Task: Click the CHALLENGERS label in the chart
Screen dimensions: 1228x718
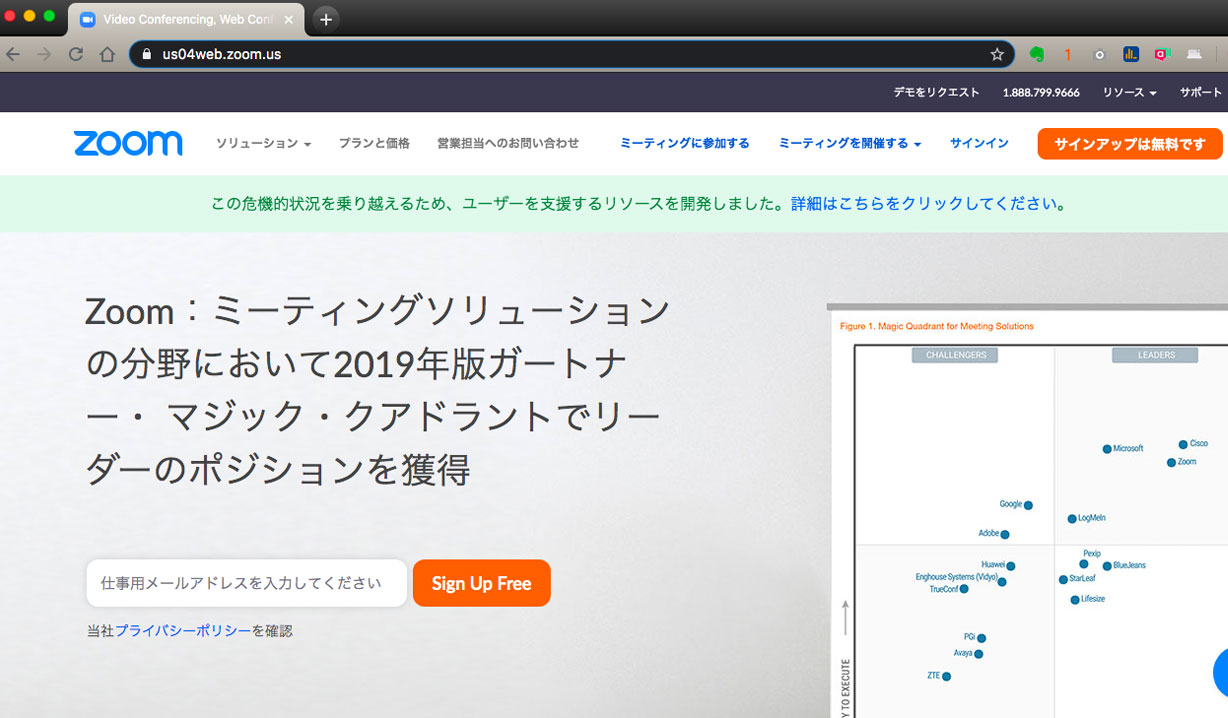Action: [x=955, y=355]
